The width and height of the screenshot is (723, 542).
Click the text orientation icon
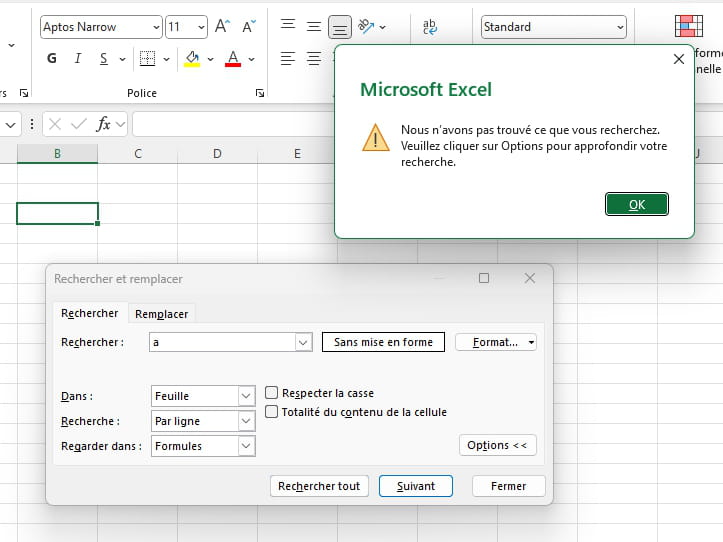point(366,26)
